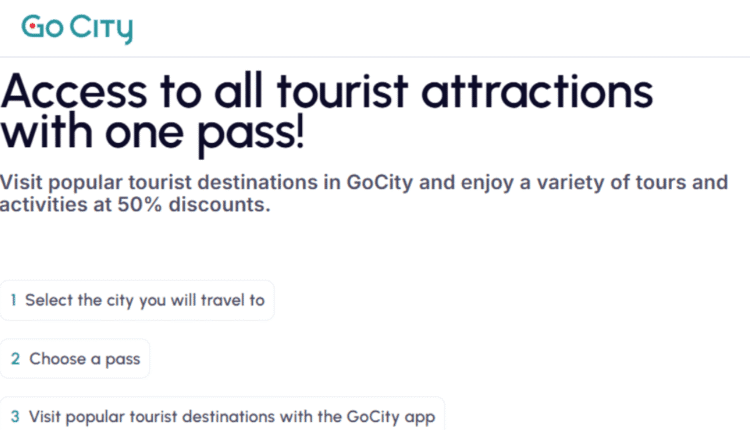Click the number 2 step marker
Screen dimensions: 750x430
coord(15,359)
